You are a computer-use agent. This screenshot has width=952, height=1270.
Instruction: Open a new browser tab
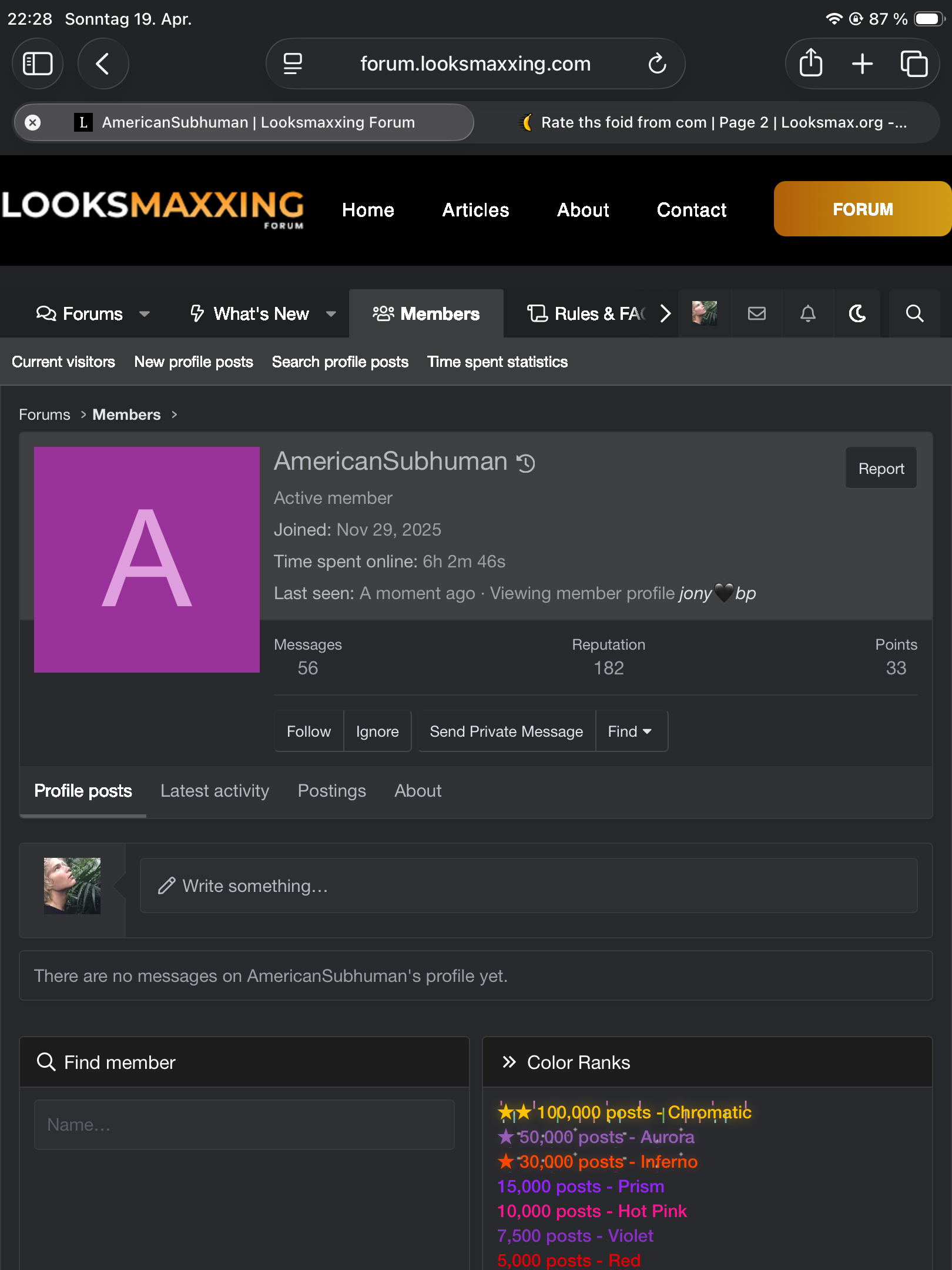click(862, 63)
